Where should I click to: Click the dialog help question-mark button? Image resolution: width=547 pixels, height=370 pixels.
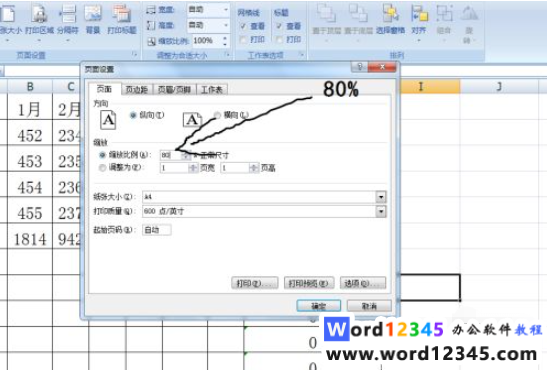tap(360, 67)
